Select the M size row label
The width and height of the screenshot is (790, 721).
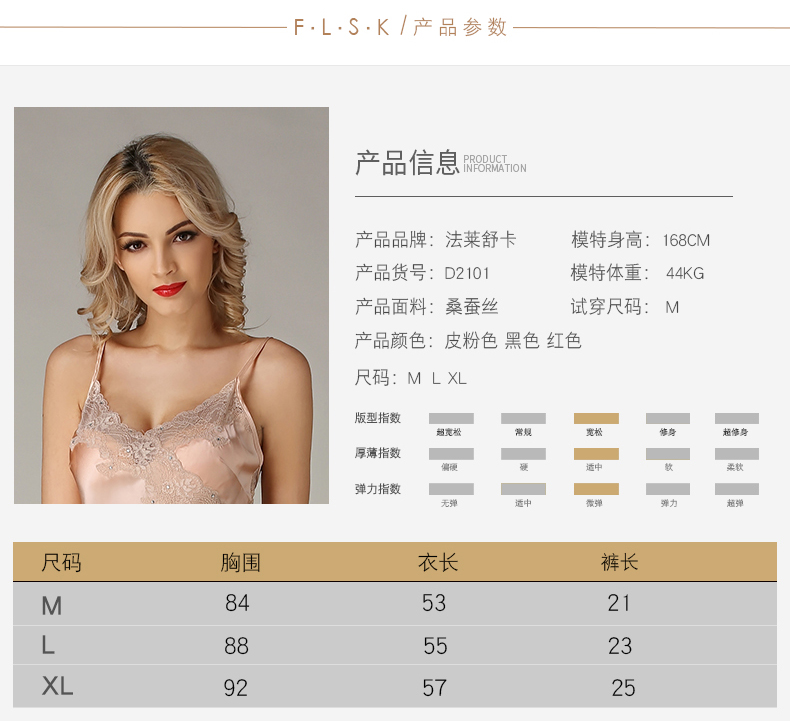(x=51, y=604)
